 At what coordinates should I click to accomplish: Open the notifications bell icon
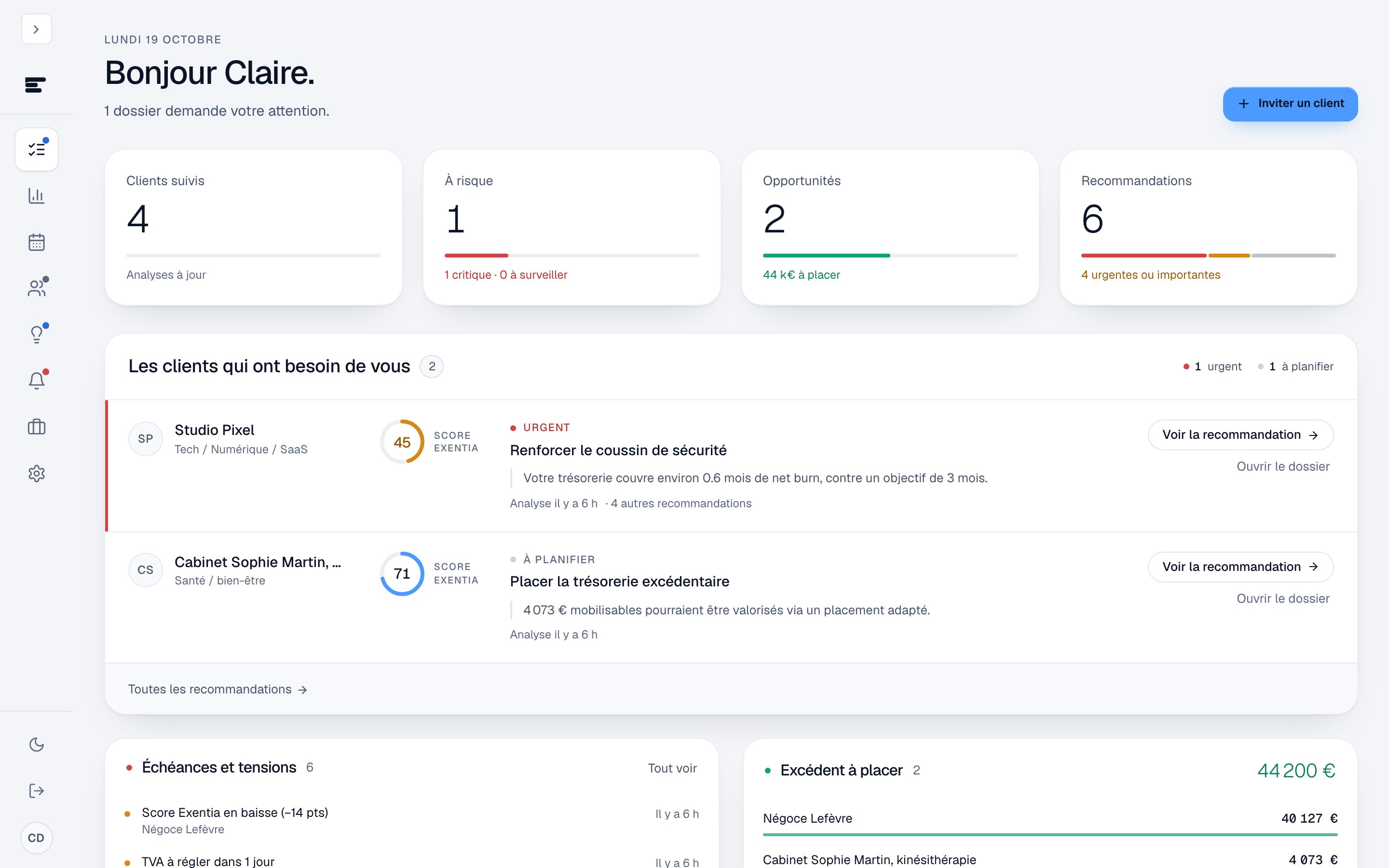point(36,381)
